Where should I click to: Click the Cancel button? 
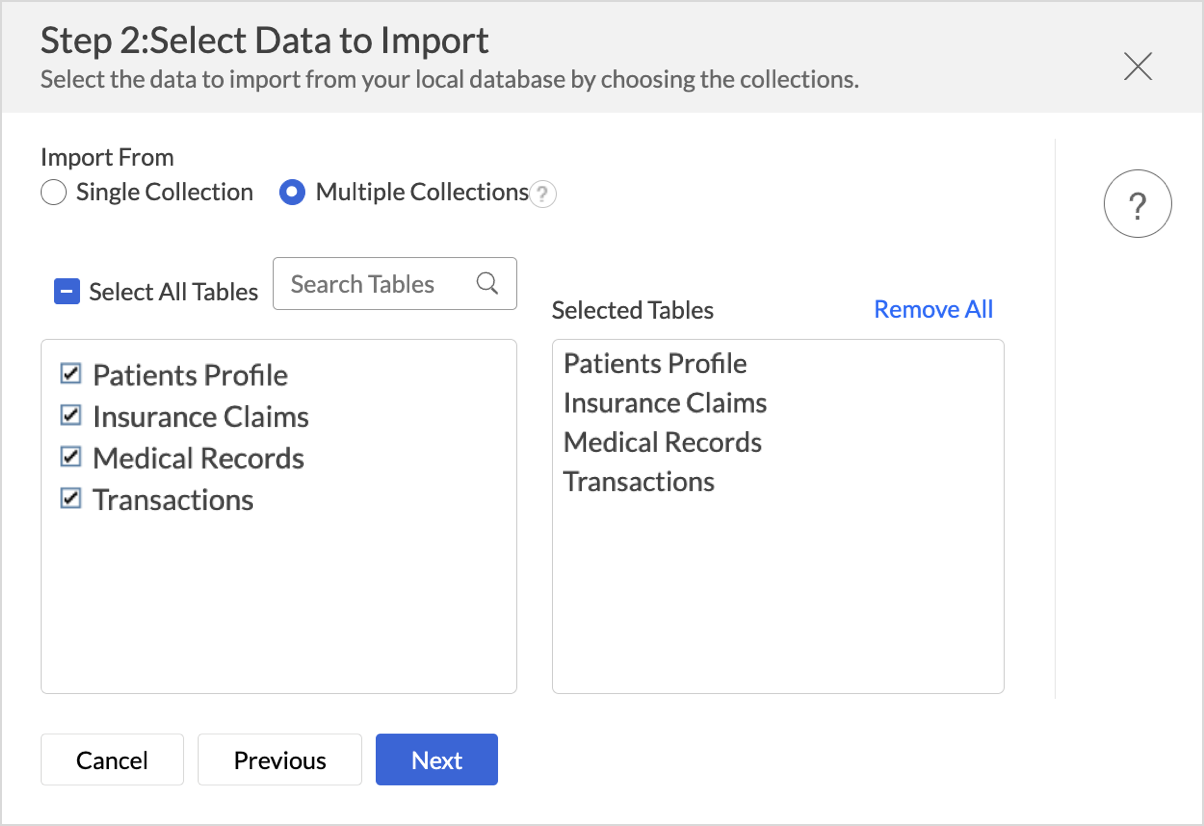coord(112,760)
